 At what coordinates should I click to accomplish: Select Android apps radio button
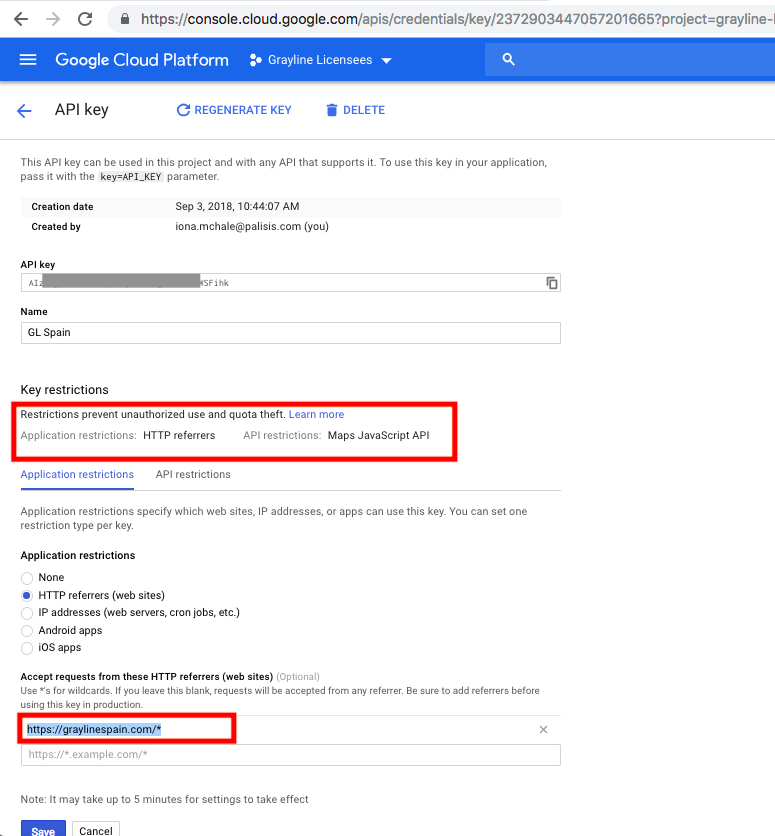point(27,631)
